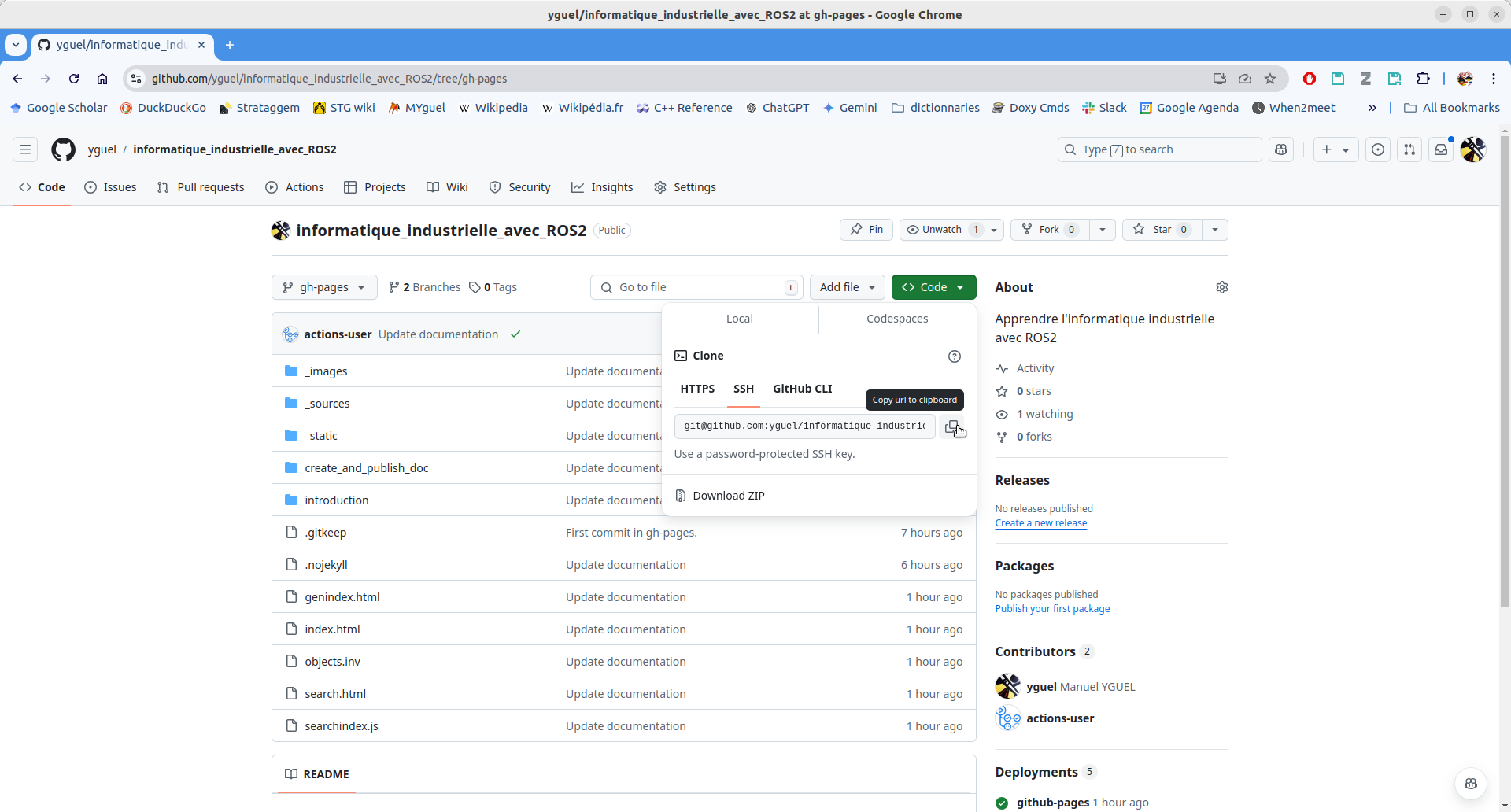Pin the repository
Image resolution: width=1511 pixels, height=812 pixels.
(866, 229)
